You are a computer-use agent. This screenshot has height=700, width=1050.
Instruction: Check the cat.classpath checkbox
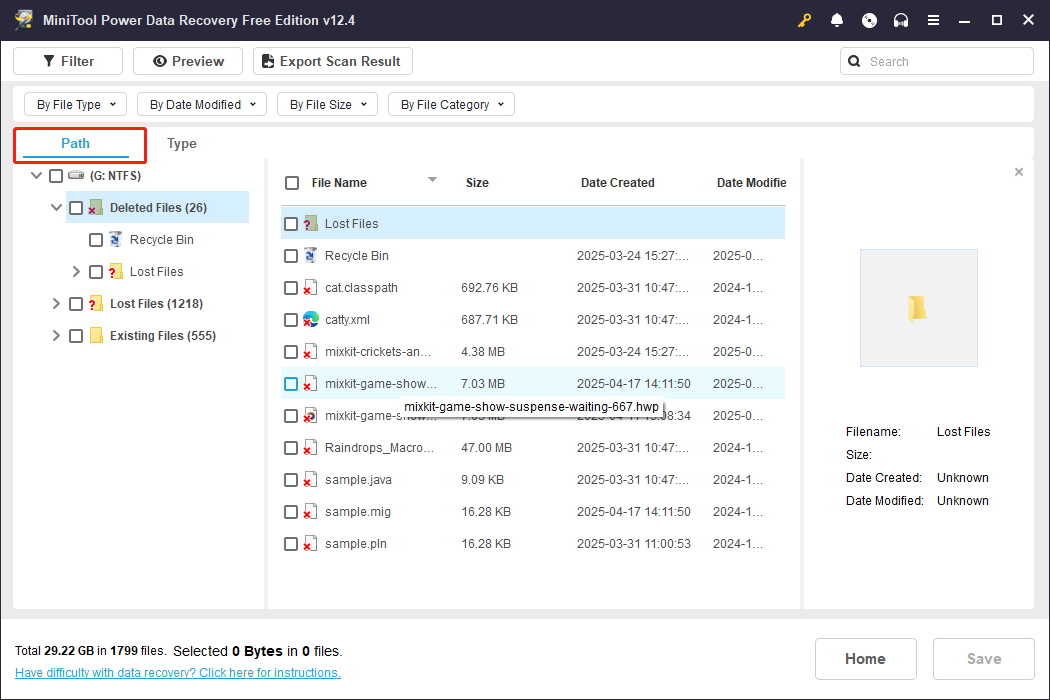click(x=291, y=288)
